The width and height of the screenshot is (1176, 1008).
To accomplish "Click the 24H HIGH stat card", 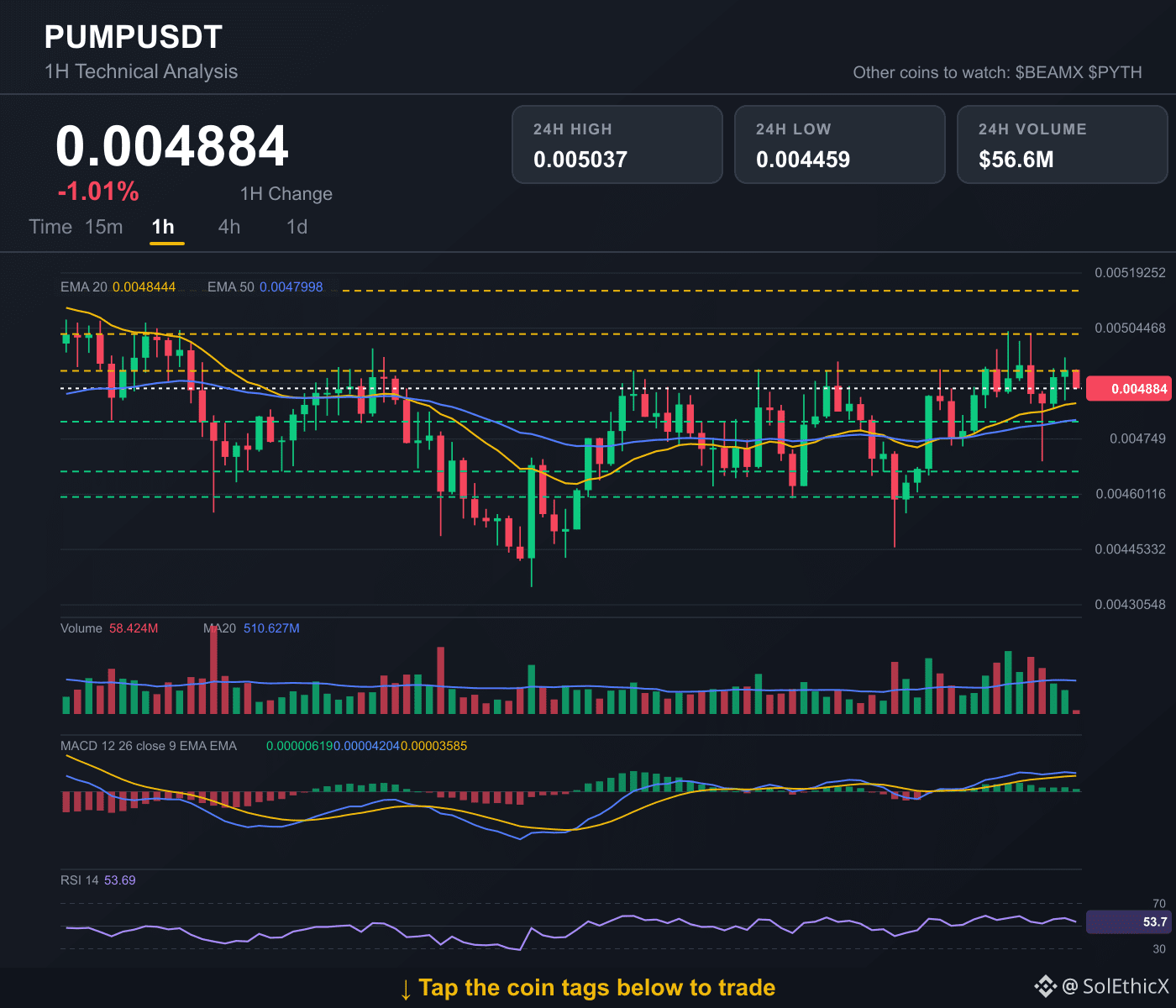I will coord(617,144).
